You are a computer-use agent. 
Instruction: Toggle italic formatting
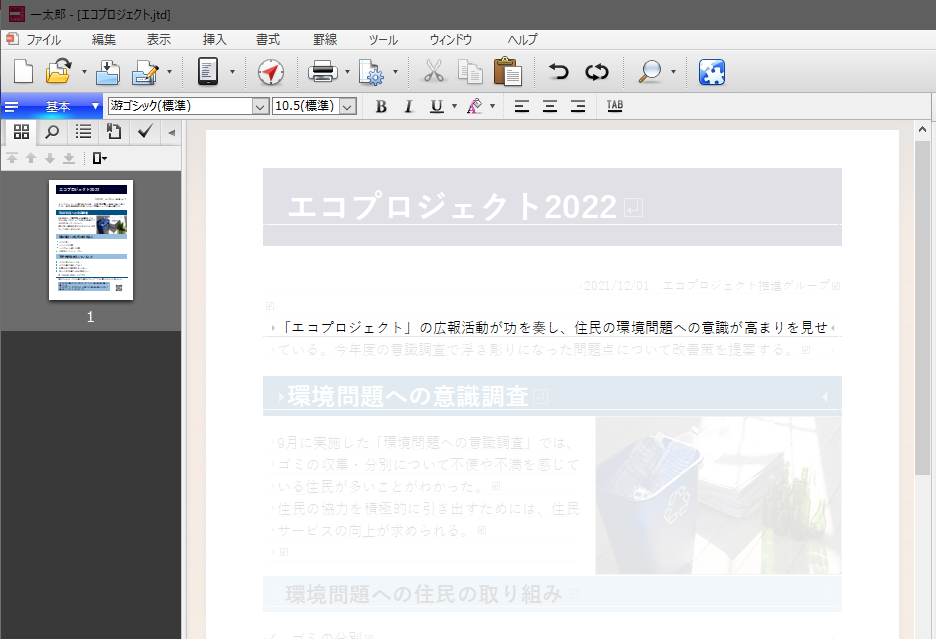pyautogui.click(x=408, y=106)
